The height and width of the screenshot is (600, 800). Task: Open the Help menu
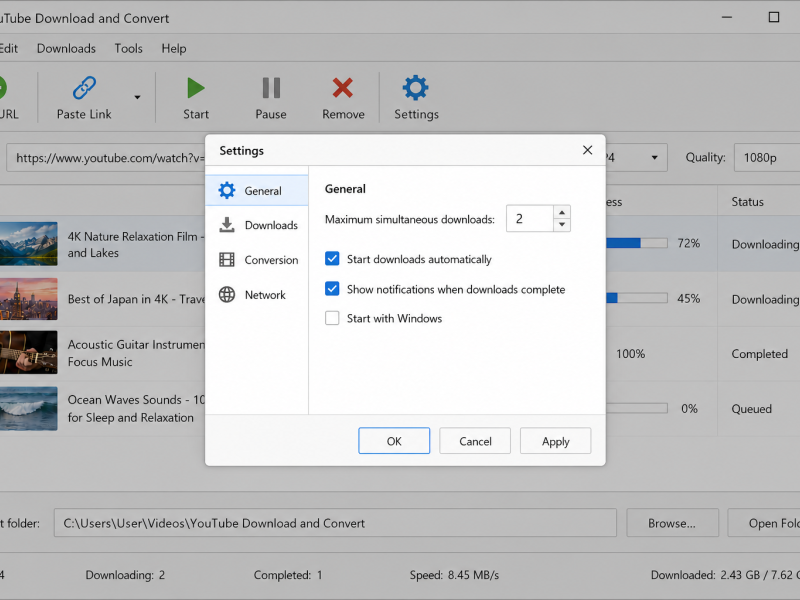173,48
